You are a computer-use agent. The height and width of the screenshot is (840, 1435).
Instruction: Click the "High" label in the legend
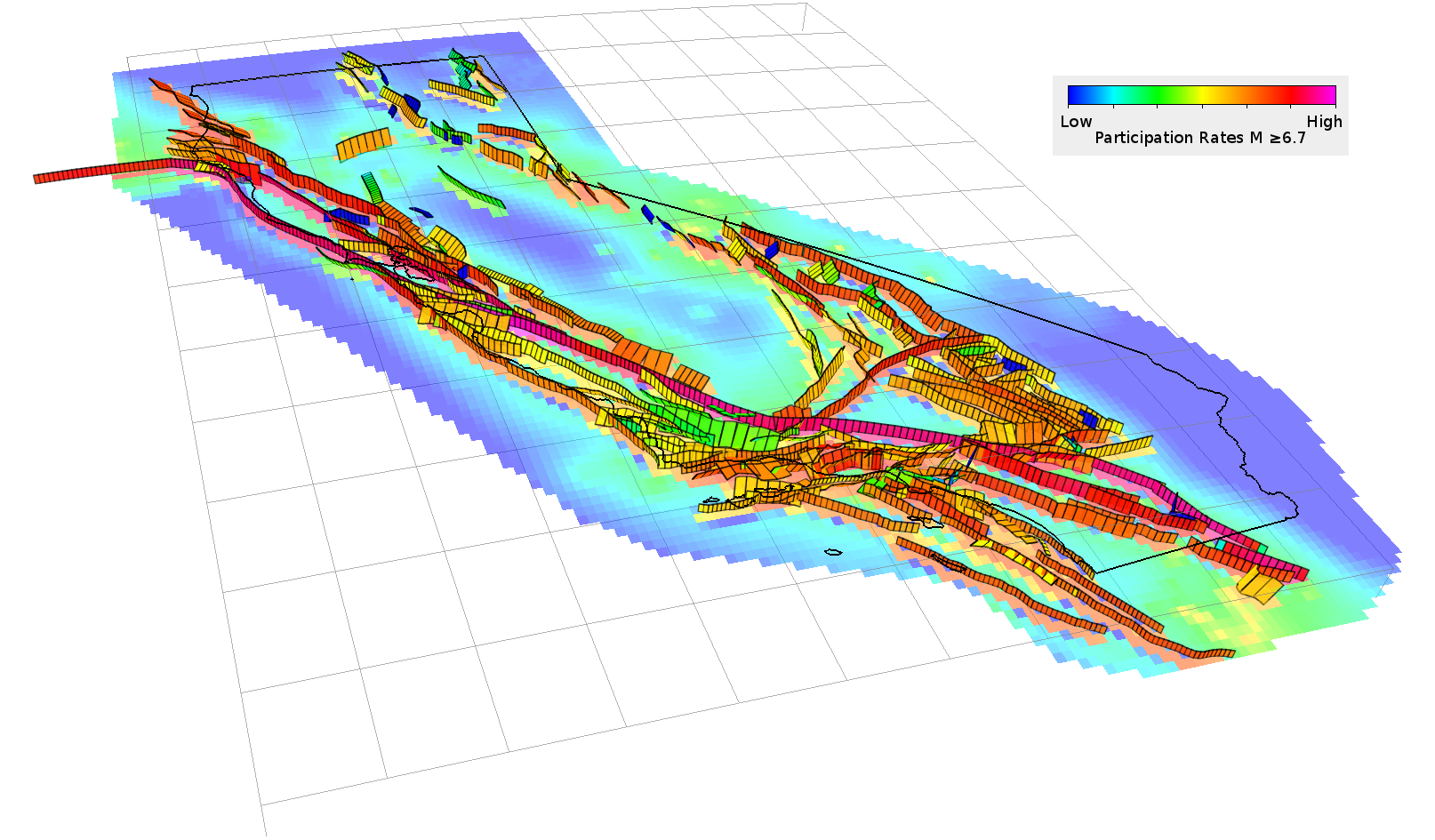click(1324, 122)
